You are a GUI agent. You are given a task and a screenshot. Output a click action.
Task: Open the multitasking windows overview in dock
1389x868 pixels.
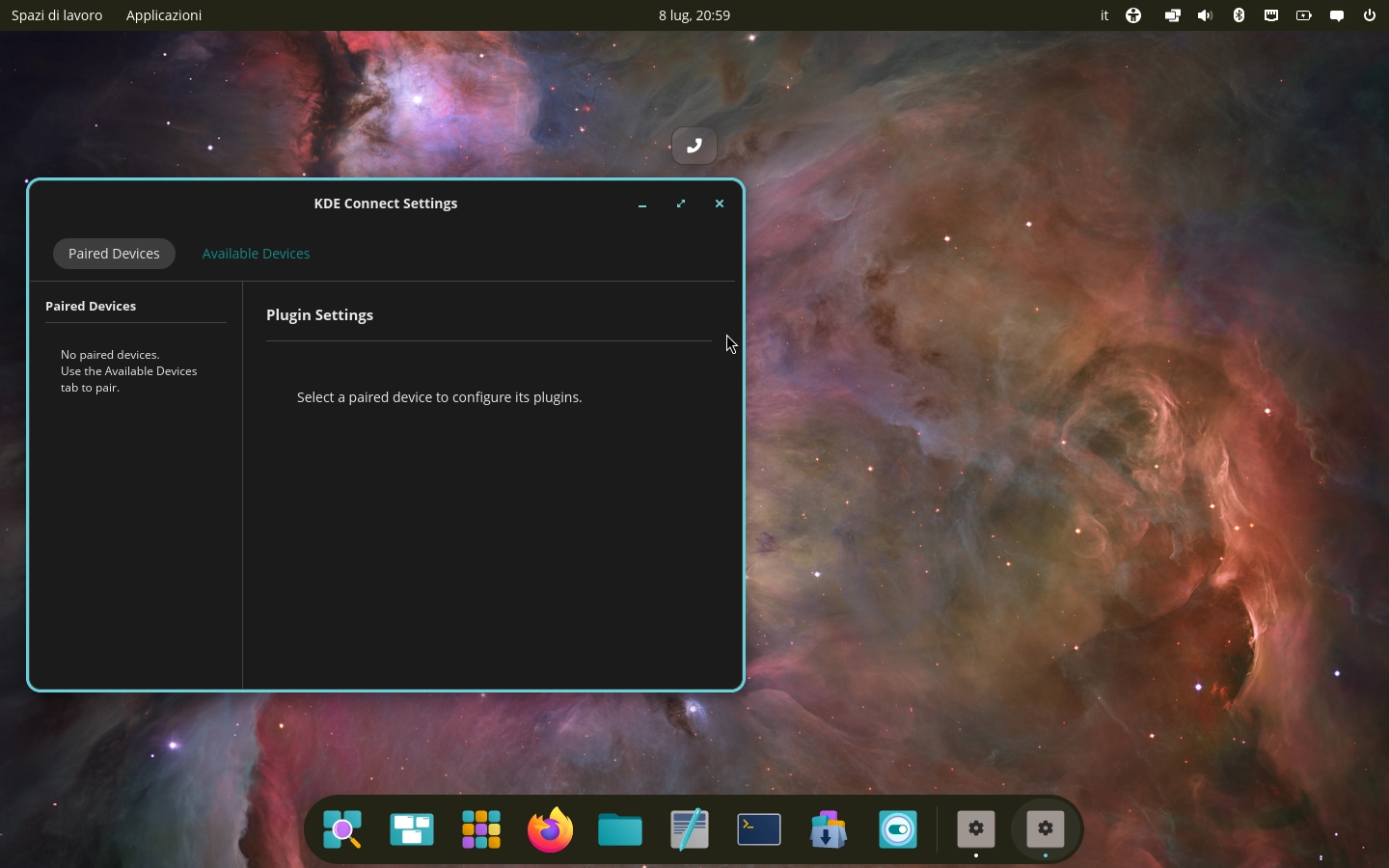(412, 829)
